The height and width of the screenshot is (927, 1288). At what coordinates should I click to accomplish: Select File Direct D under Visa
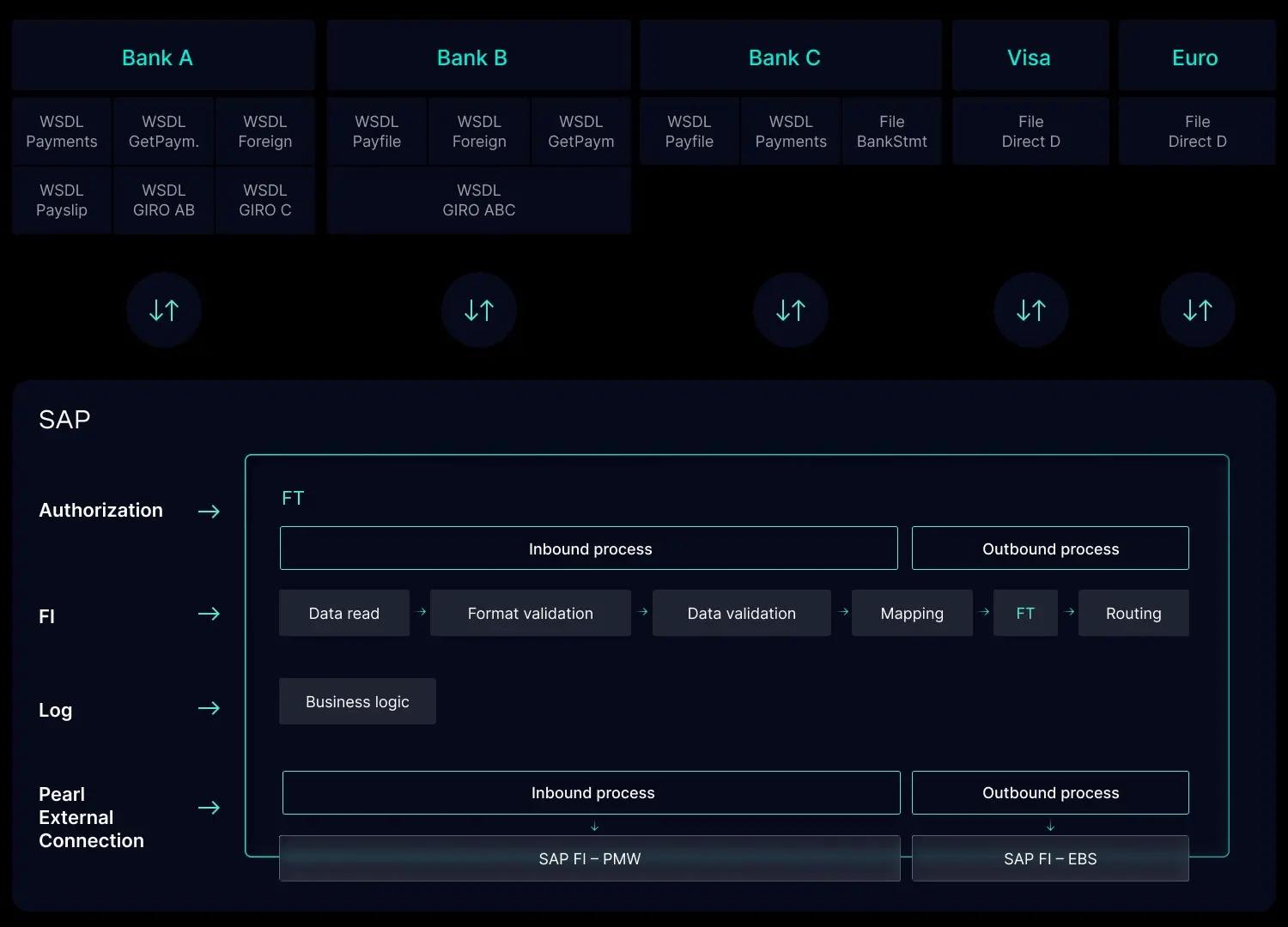tap(1030, 130)
